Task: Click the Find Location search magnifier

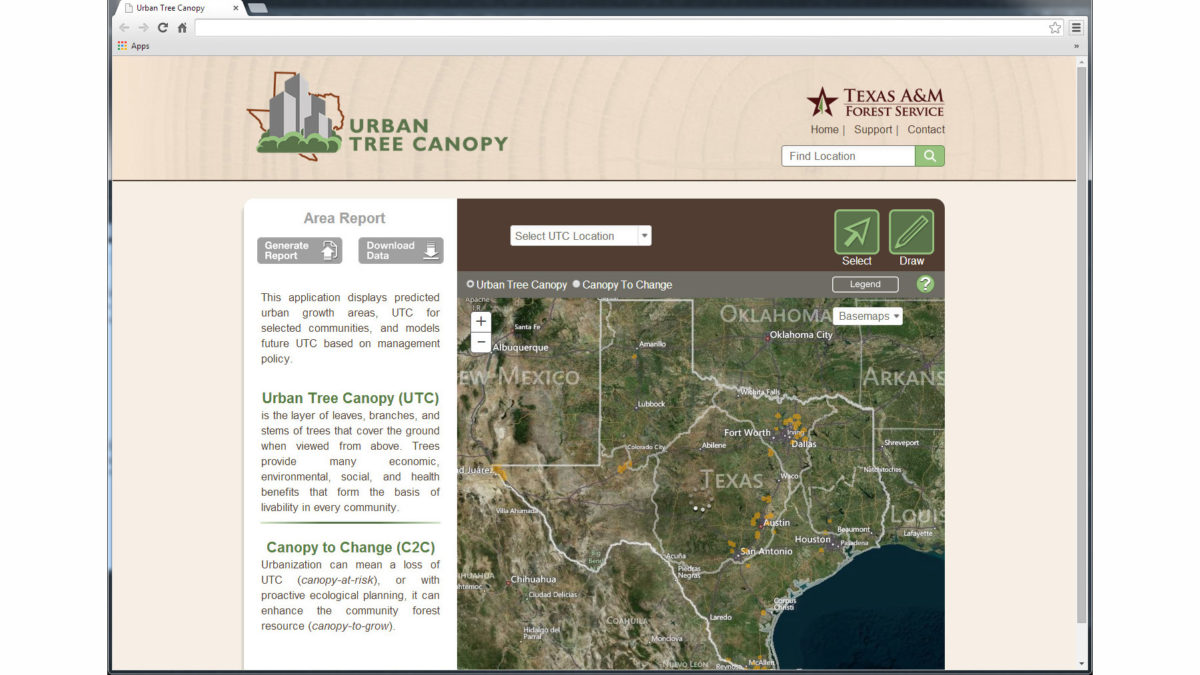Action: click(930, 156)
